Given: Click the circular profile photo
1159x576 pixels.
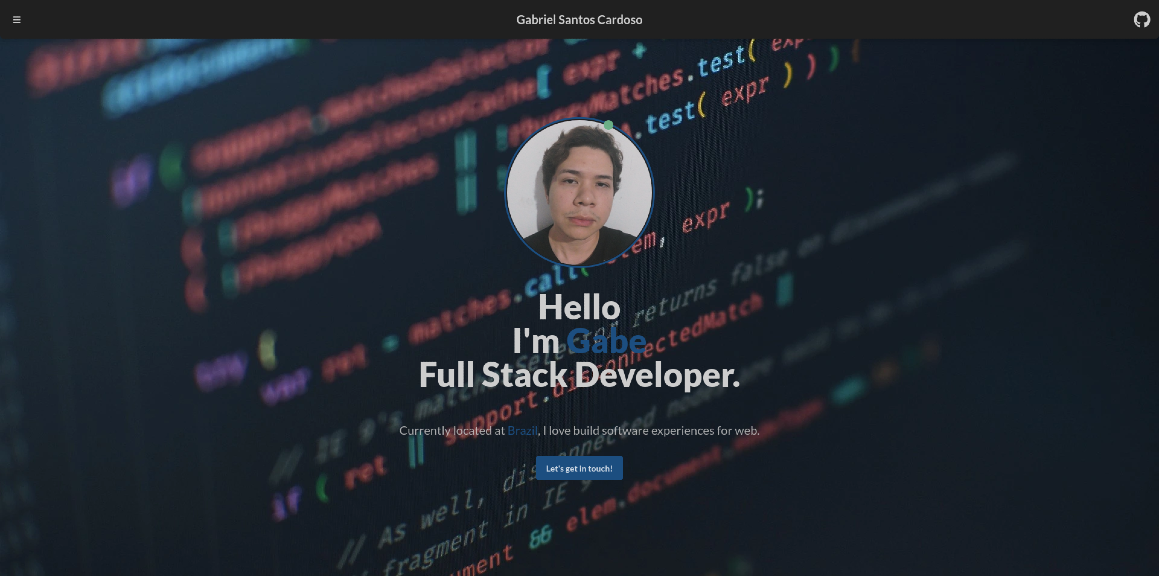Looking at the screenshot, I should [579, 192].
